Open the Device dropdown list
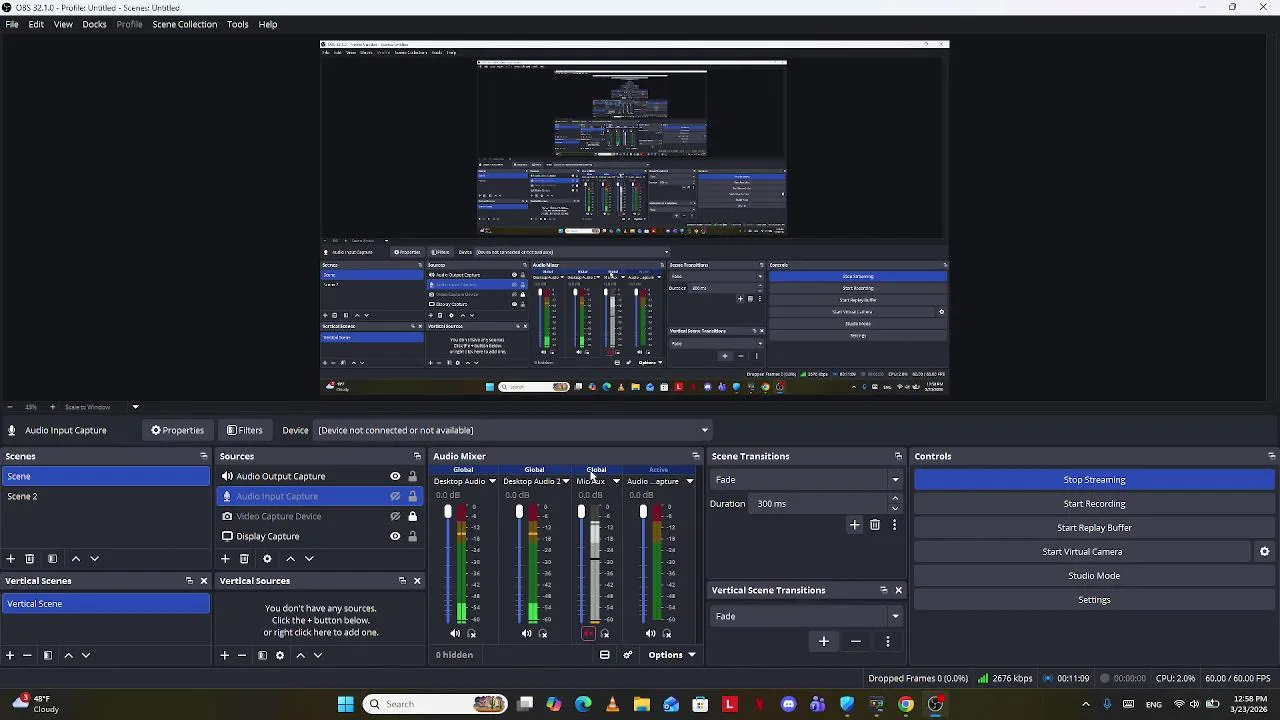1280x720 pixels. [512, 430]
